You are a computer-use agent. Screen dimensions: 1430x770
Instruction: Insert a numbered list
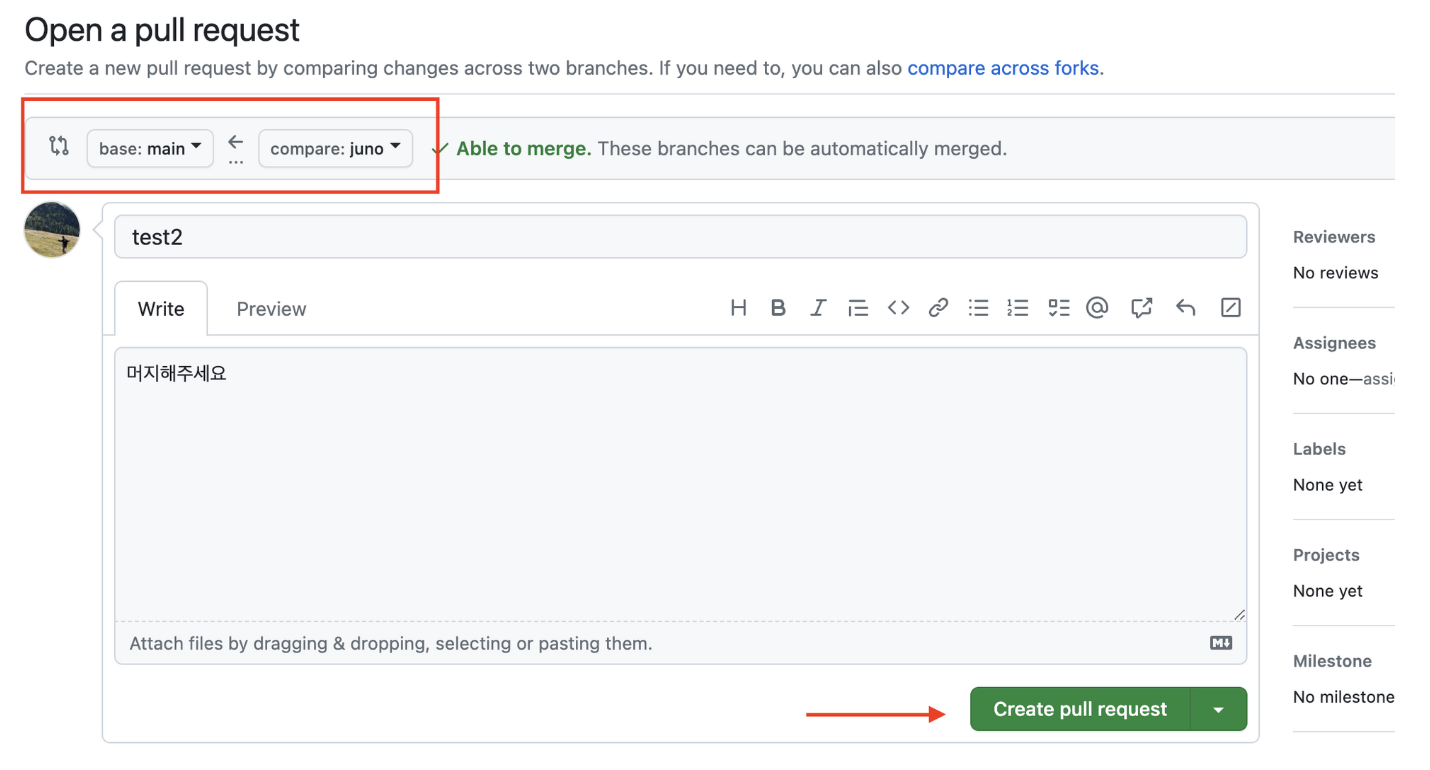pos(1018,308)
